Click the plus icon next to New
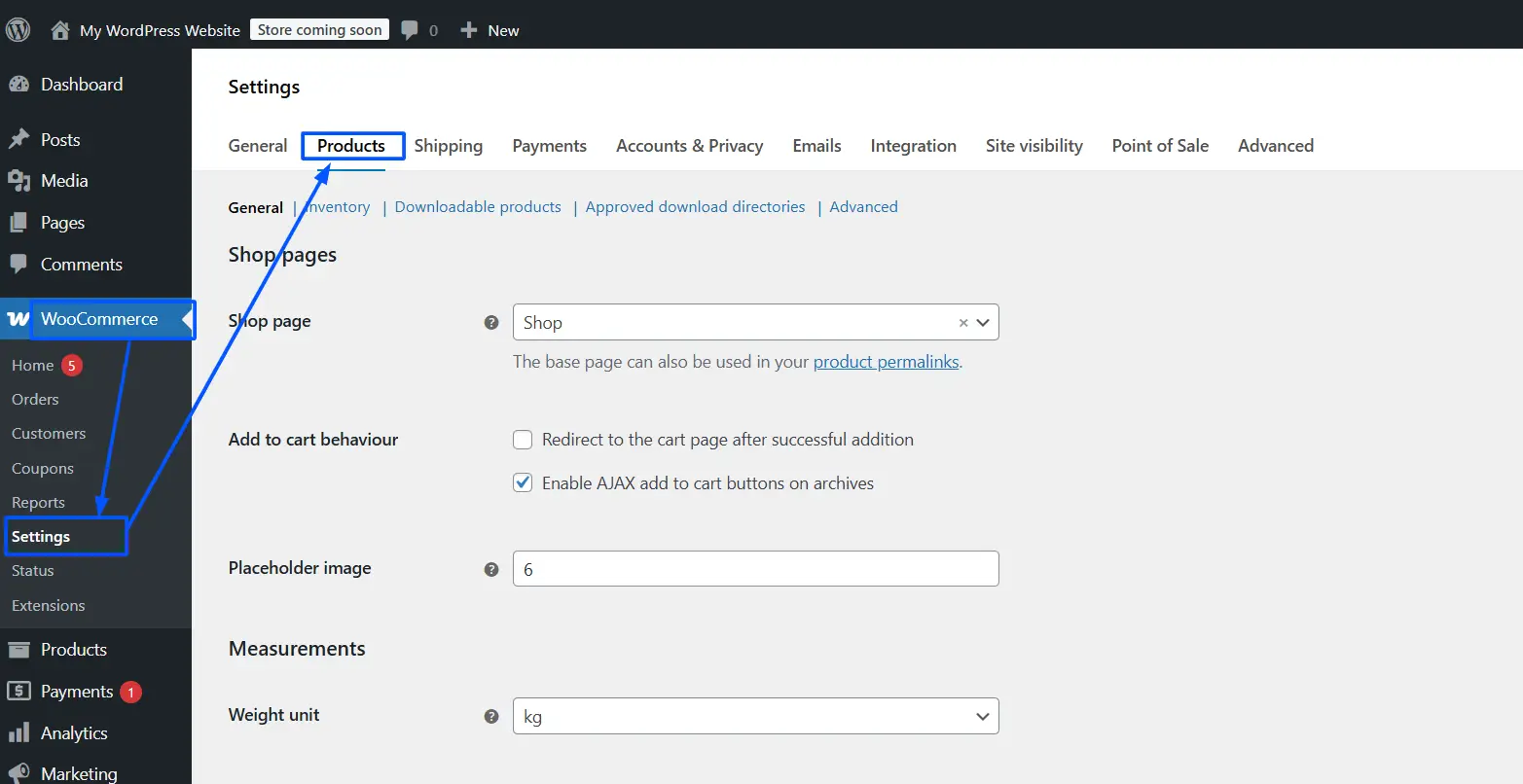The width and height of the screenshot is (1523, 784). click(469, 30)
